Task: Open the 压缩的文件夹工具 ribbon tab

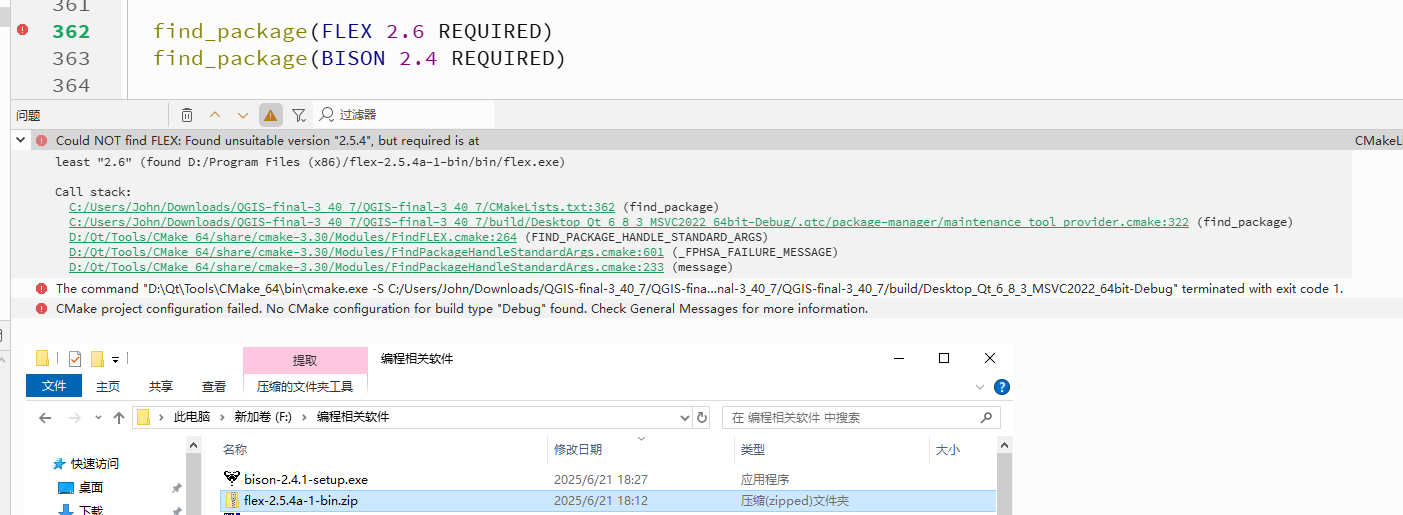Action: coord(305,386)
